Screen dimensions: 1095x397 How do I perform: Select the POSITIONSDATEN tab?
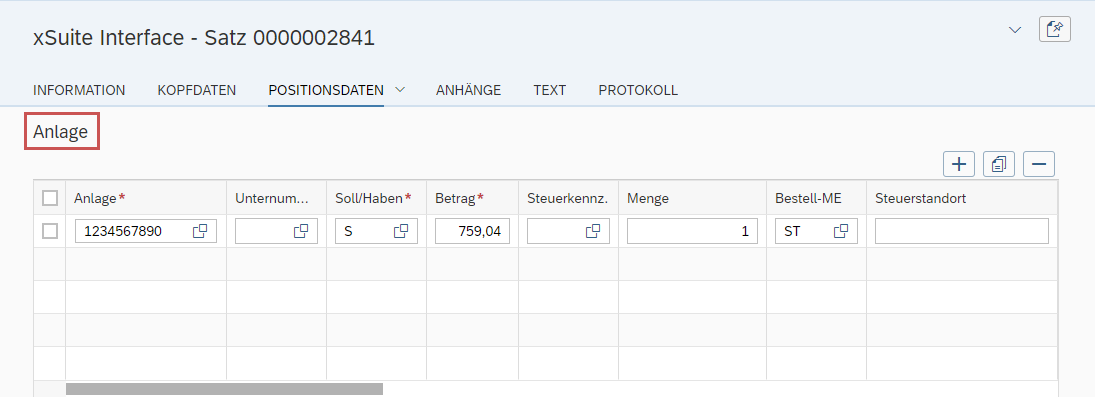pyautogui.click(x=326, y=90)
